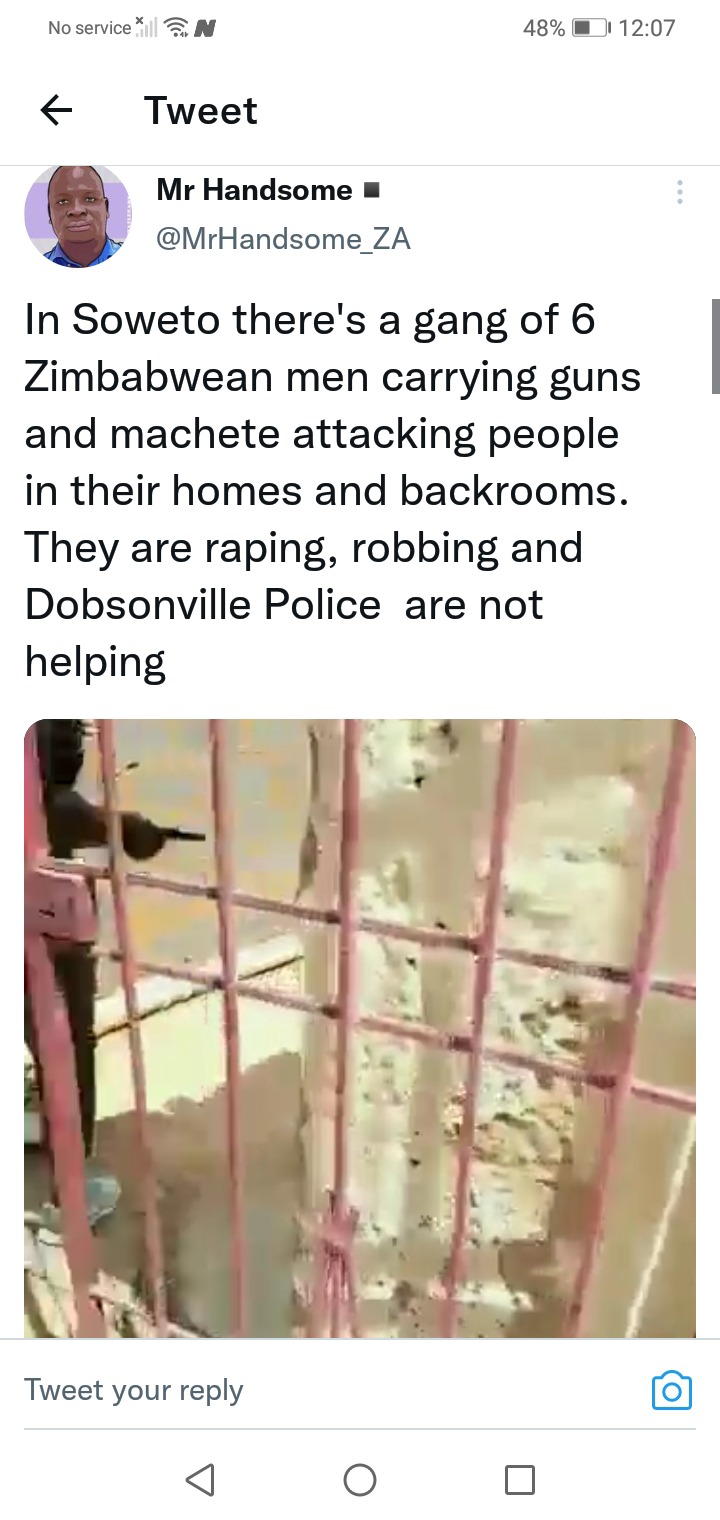The image size is (720, 1520).
Task: Play the attached video of the gate
Action: pos(360,1028)
